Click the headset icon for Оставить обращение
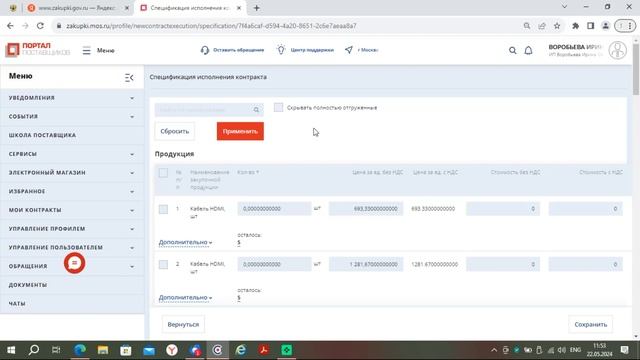Viewport: 640px width, 360px height. tap(204, 50)
